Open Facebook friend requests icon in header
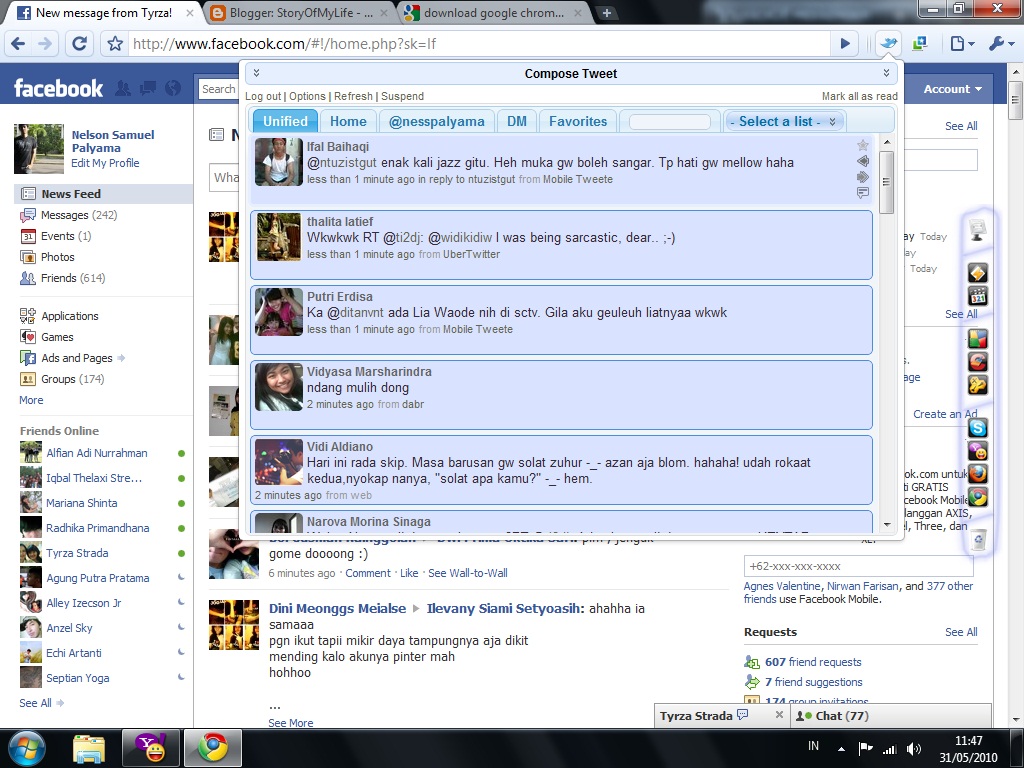 pyautogui.click(x=122, y=88)
